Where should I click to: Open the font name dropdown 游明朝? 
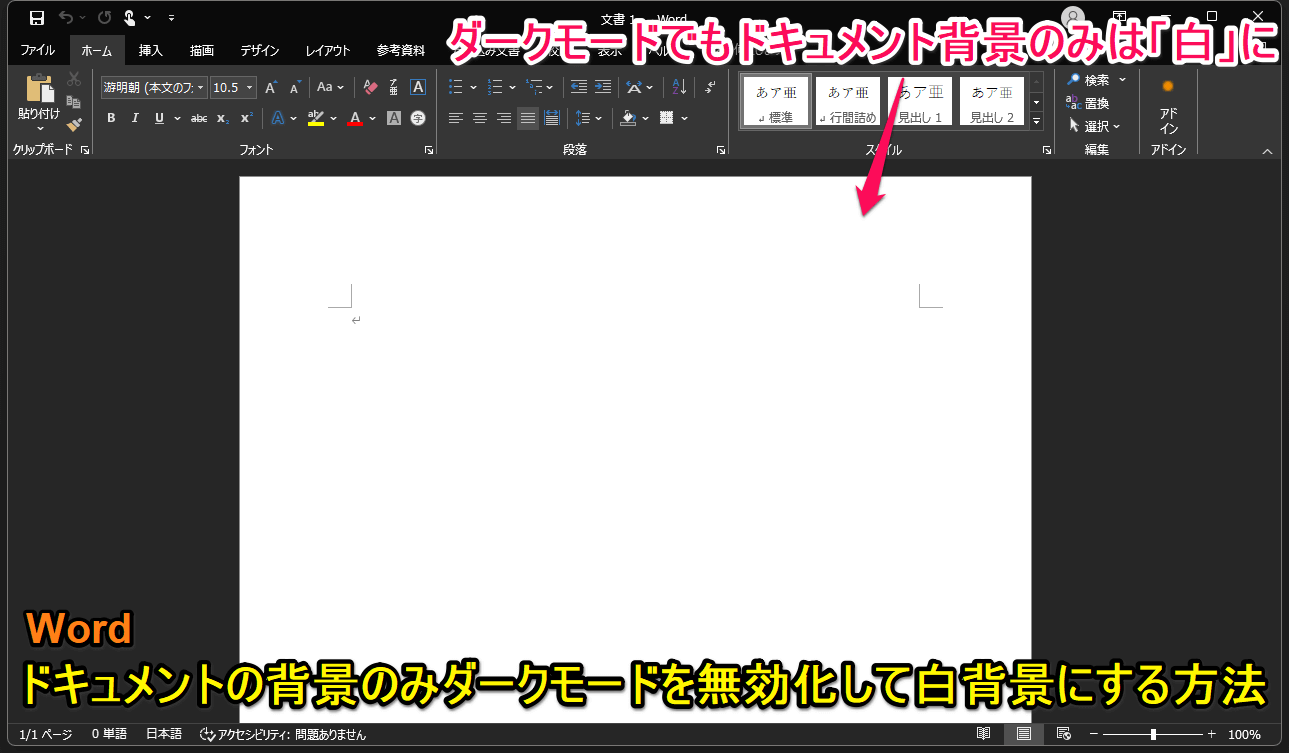click(x=201, y=88)
